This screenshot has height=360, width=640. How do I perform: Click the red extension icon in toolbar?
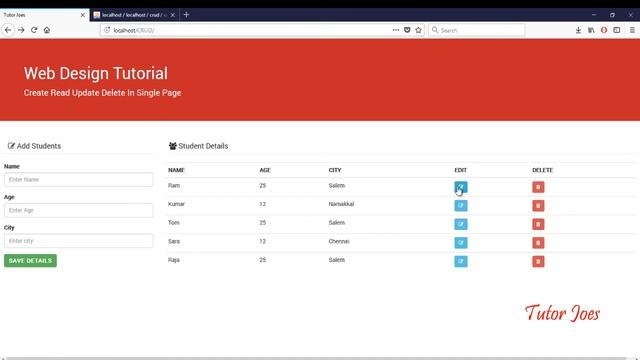tap(604, 30)
